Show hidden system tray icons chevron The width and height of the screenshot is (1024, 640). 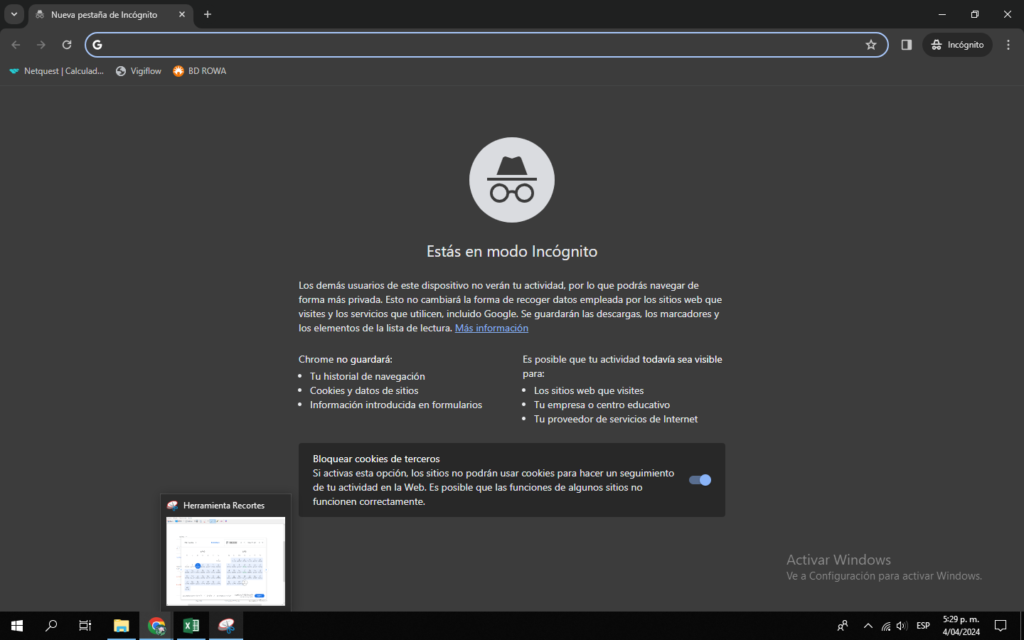867,626
